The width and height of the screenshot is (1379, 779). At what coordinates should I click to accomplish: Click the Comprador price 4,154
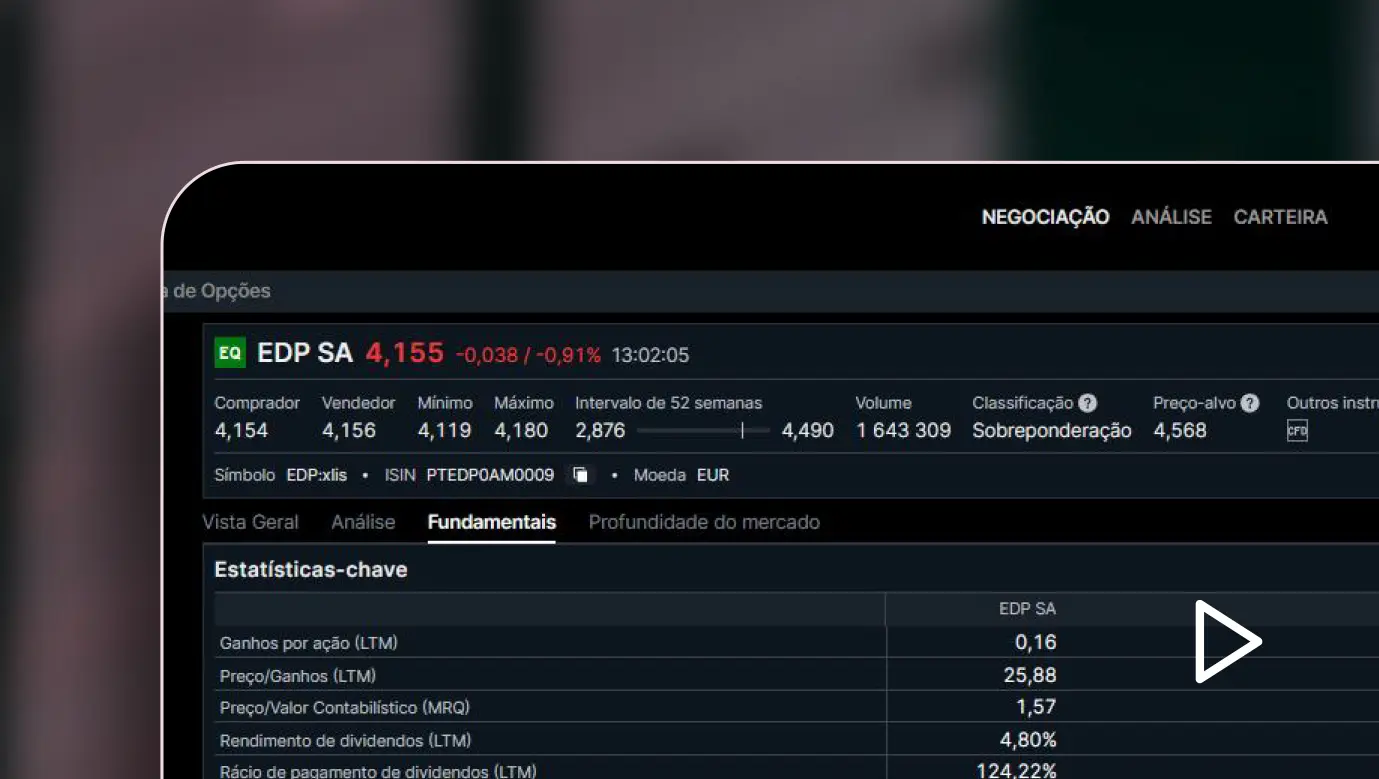pos(241,431)
